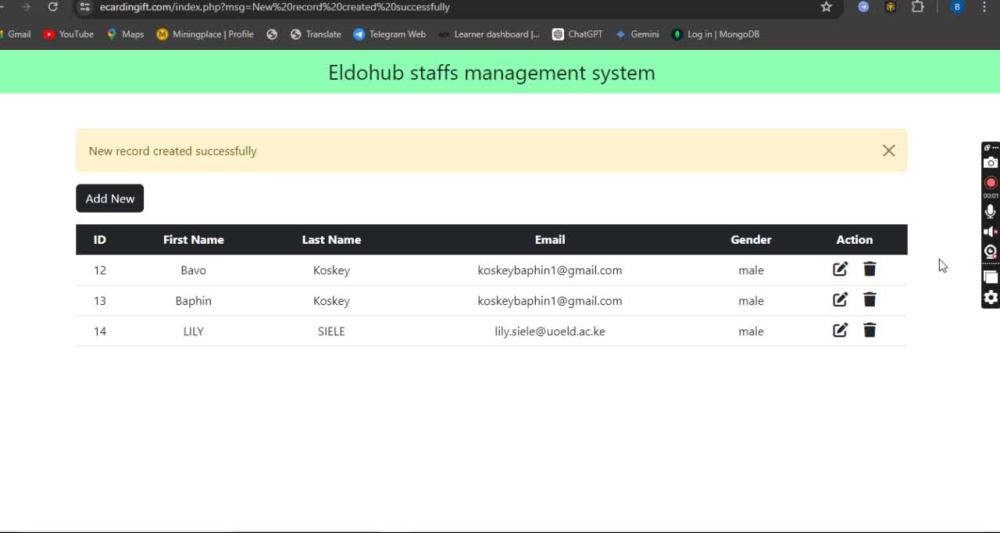Image resolution: width=1000 pixels, height=533 pixels.
Task: Open the browser three-dot menu
Action: (x=985, y=7)
